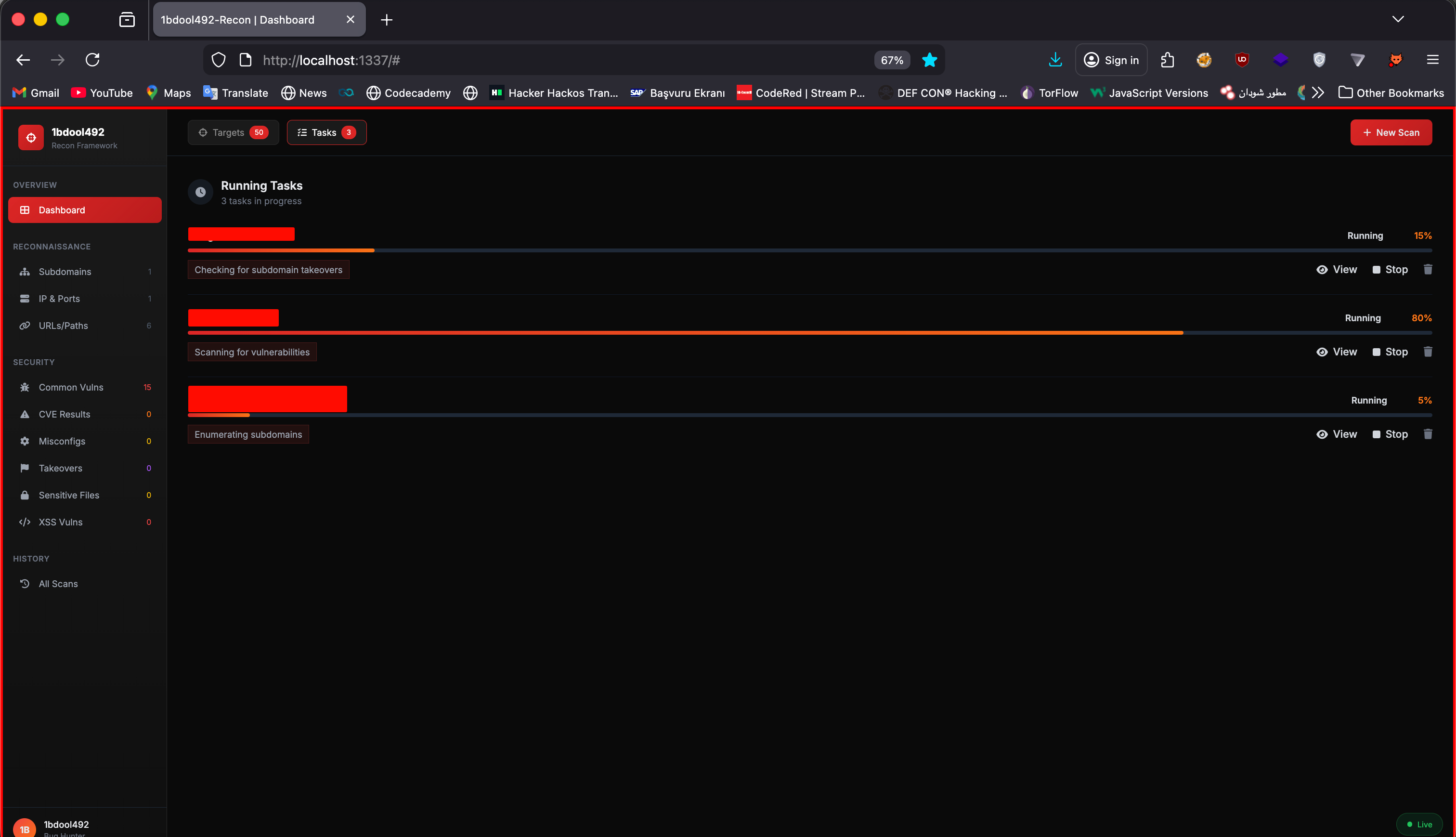The image size is (1456, 837).
Task: View the vulnerability scanning task output
Action: 1337,351
